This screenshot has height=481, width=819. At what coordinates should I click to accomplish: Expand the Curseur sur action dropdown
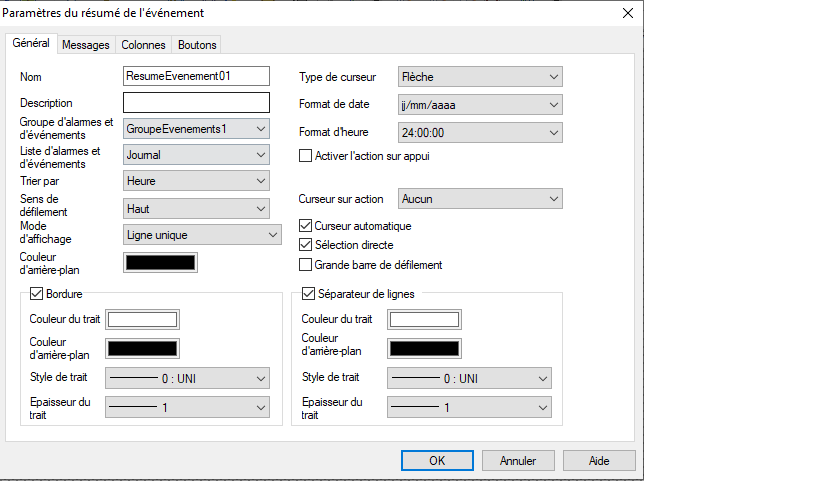479,199
